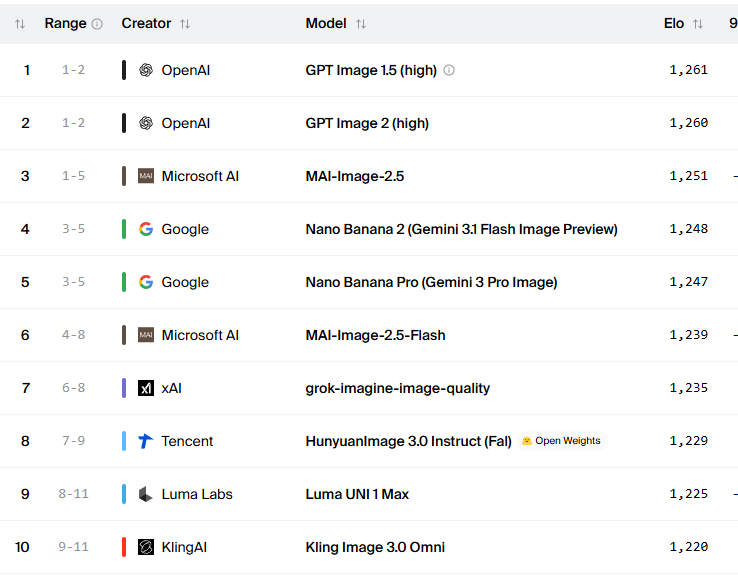Click OpenAI logo in GPT Image 2 row
The width and height of the screenshot is (738, 577).
click(146, 123)
